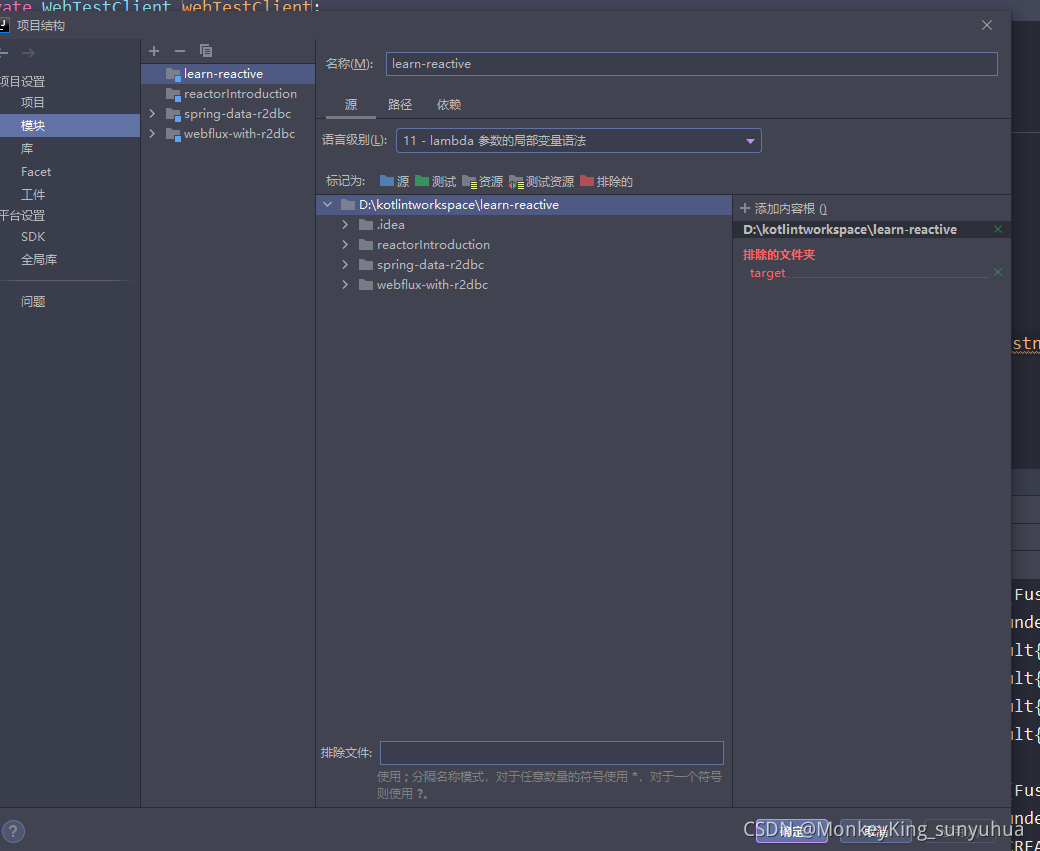
Task: Open the 问题 page
Action: click(x=33, y=302)
